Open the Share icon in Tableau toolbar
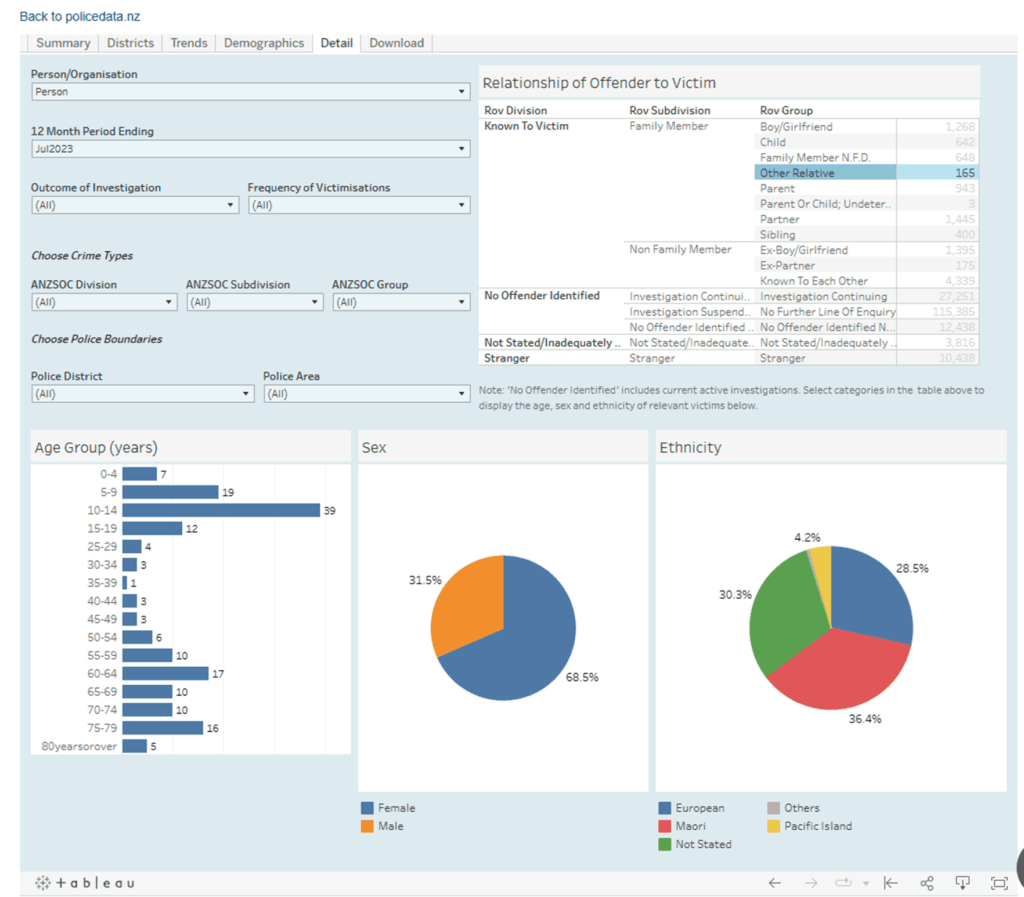The image size is (1024, 897). [x=927, y=883]
